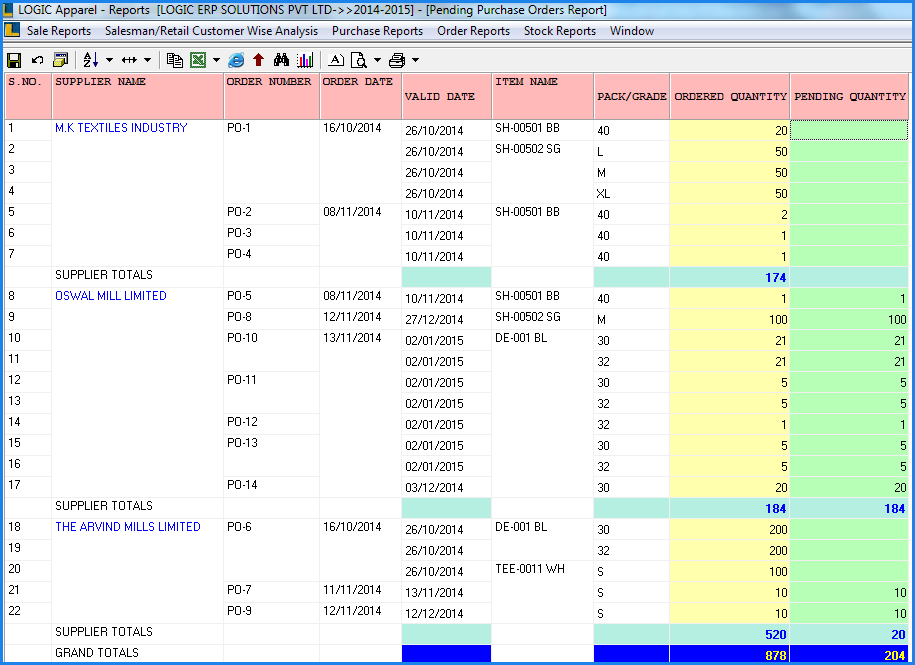Screen dimensions: 915x665
Task: Select supplier OSWAL MILL LIMITED
Action: coord(111,296)
